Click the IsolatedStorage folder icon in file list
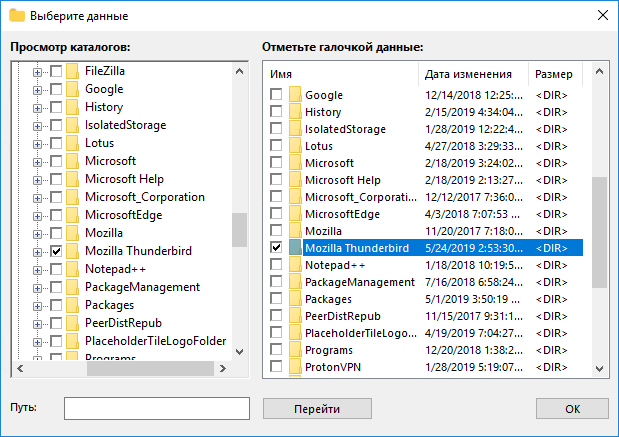 click(295, 129)
